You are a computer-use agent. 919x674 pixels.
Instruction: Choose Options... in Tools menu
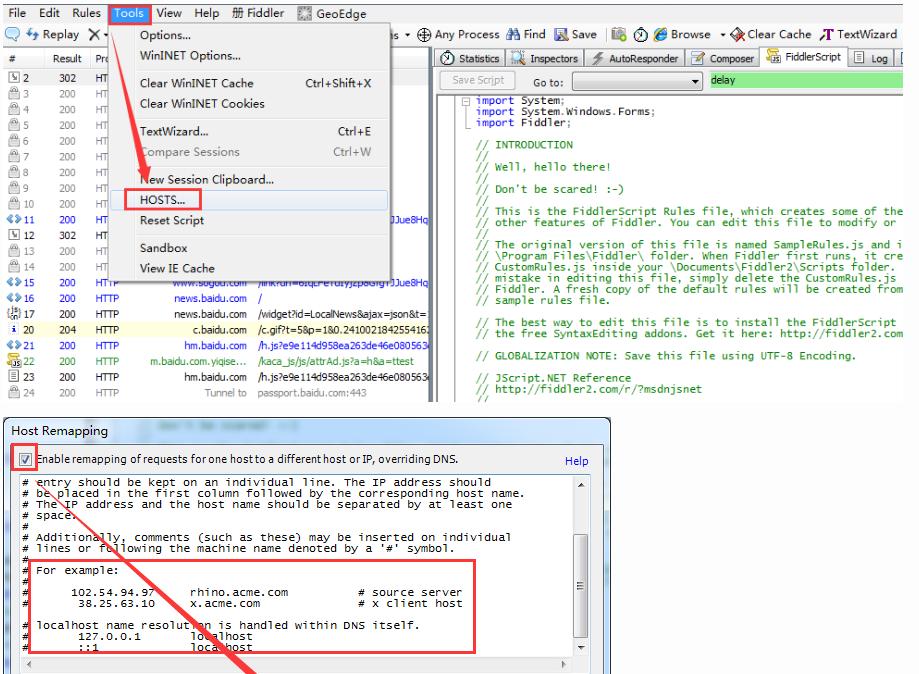pos(249,35)
